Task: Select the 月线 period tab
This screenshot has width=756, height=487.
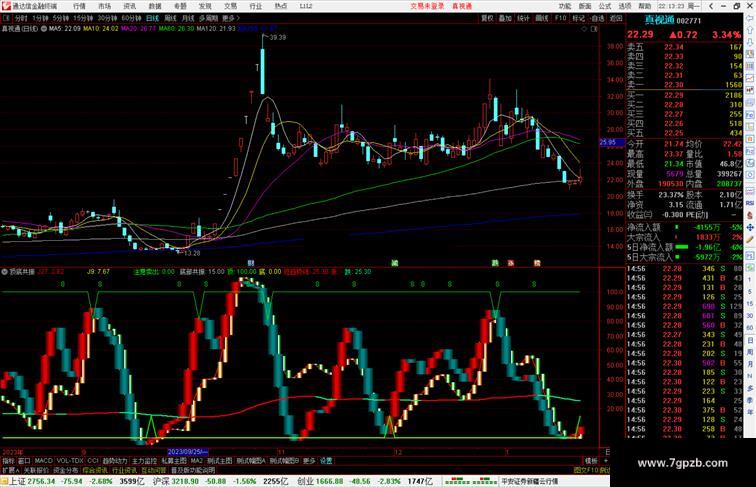Action: tap(188, 18)
